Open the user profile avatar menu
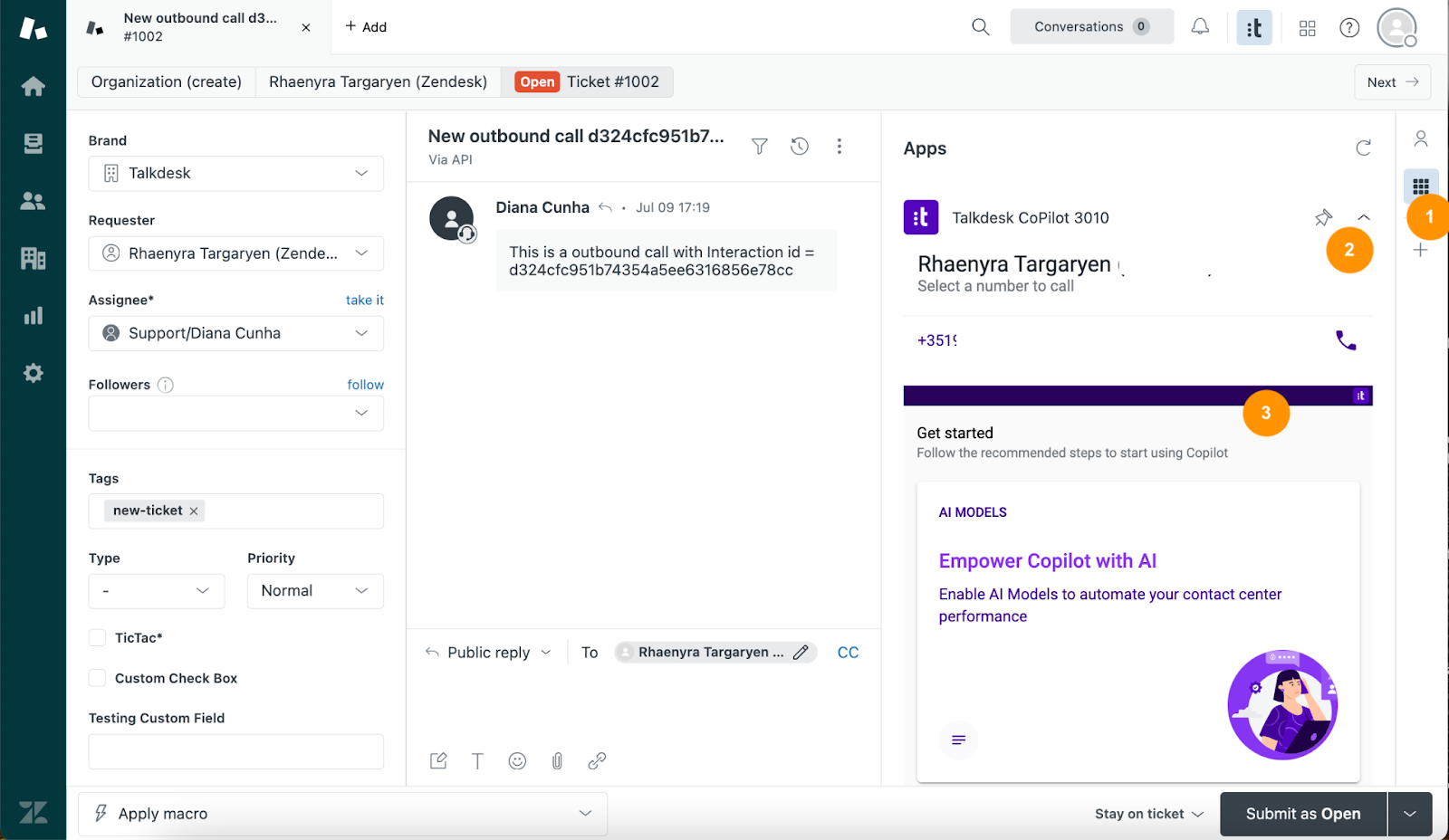Viewport: 1449px width, 840px height. tap(1397, 27)
